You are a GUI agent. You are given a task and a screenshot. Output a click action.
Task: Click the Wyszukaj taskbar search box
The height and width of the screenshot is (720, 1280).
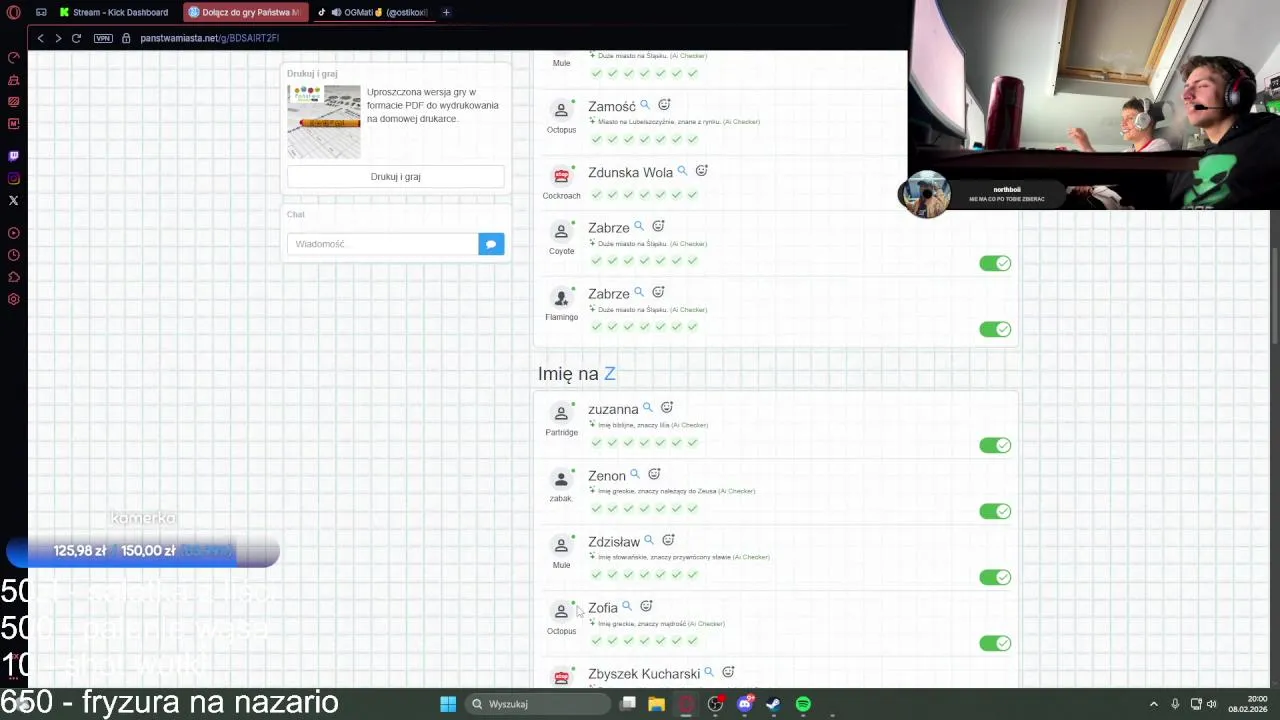pos(539,704)
